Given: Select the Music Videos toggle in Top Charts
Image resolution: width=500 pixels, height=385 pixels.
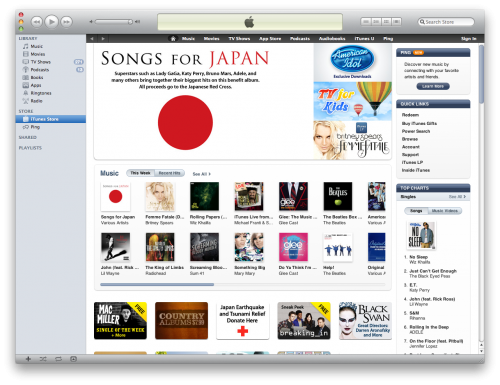Looking at the screenshot, I should (x=445, y=211).
